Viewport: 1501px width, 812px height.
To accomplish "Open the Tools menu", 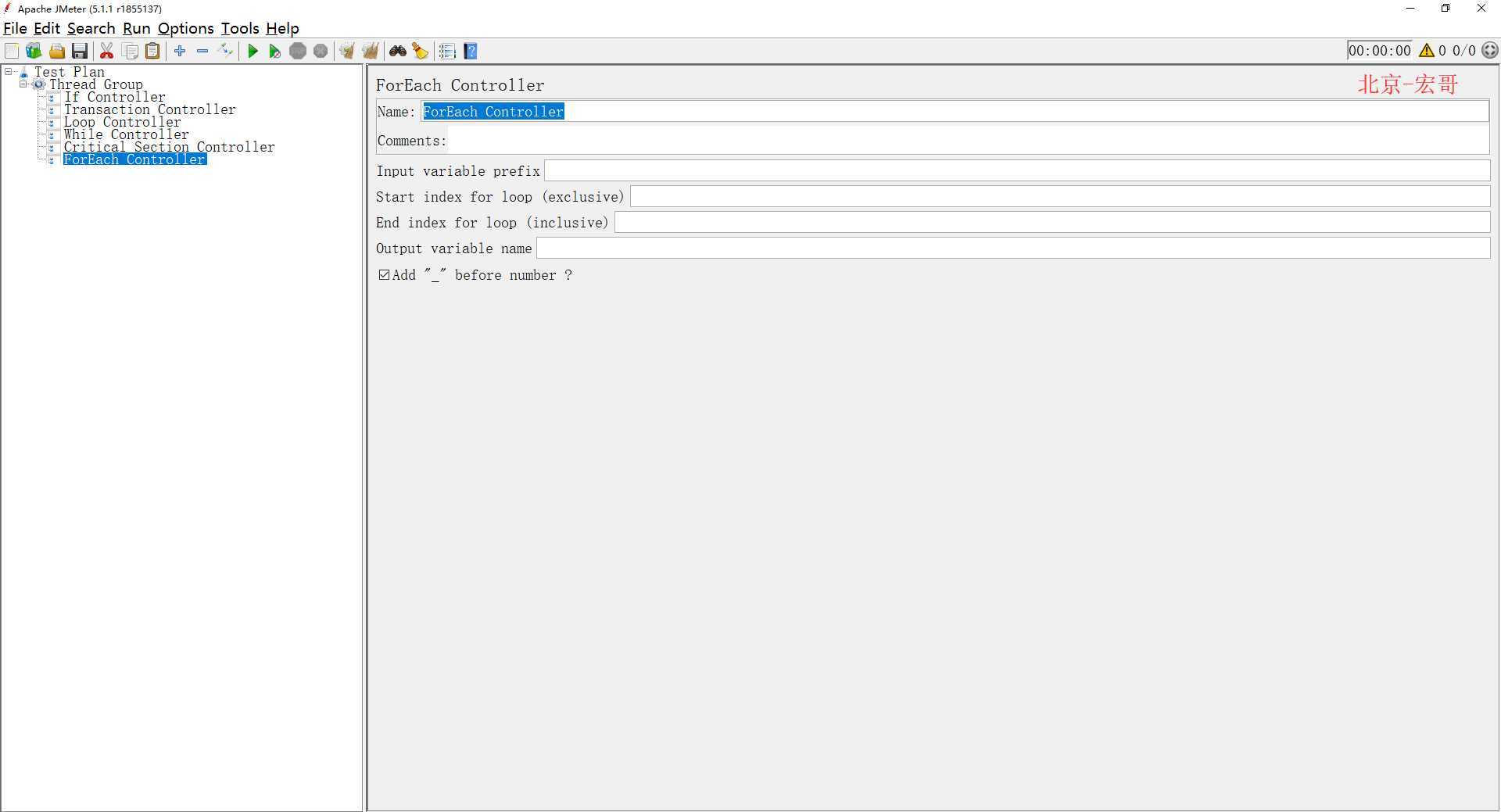I will click(x=240, y=28).
